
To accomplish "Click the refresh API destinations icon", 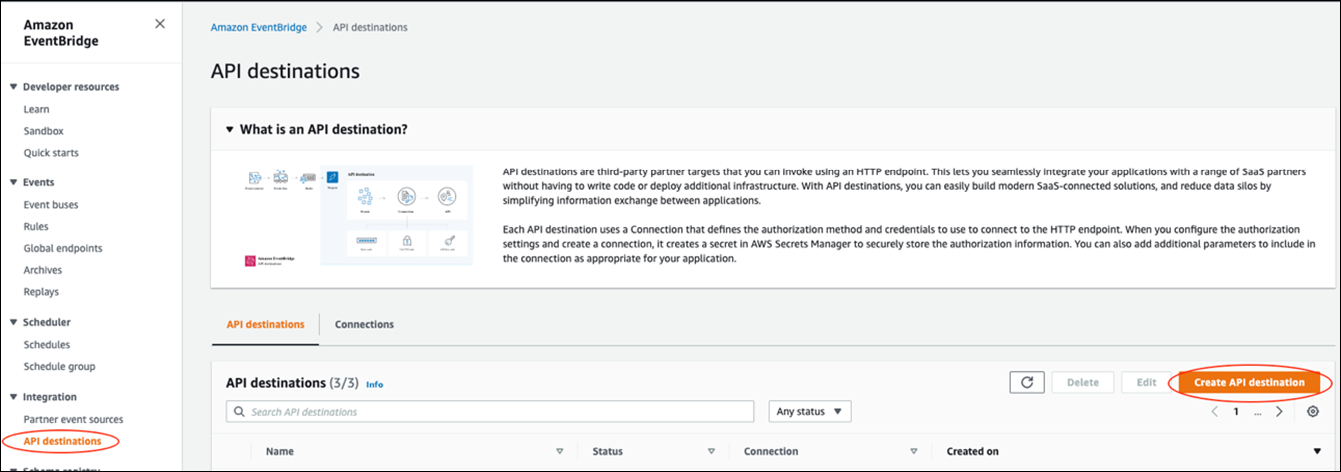I will coord(1027,382).
